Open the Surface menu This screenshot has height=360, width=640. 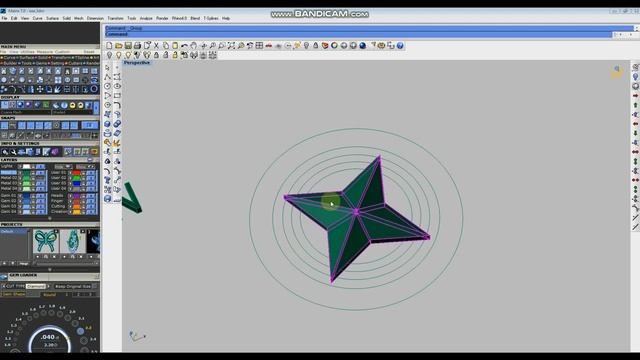point(53,18)
